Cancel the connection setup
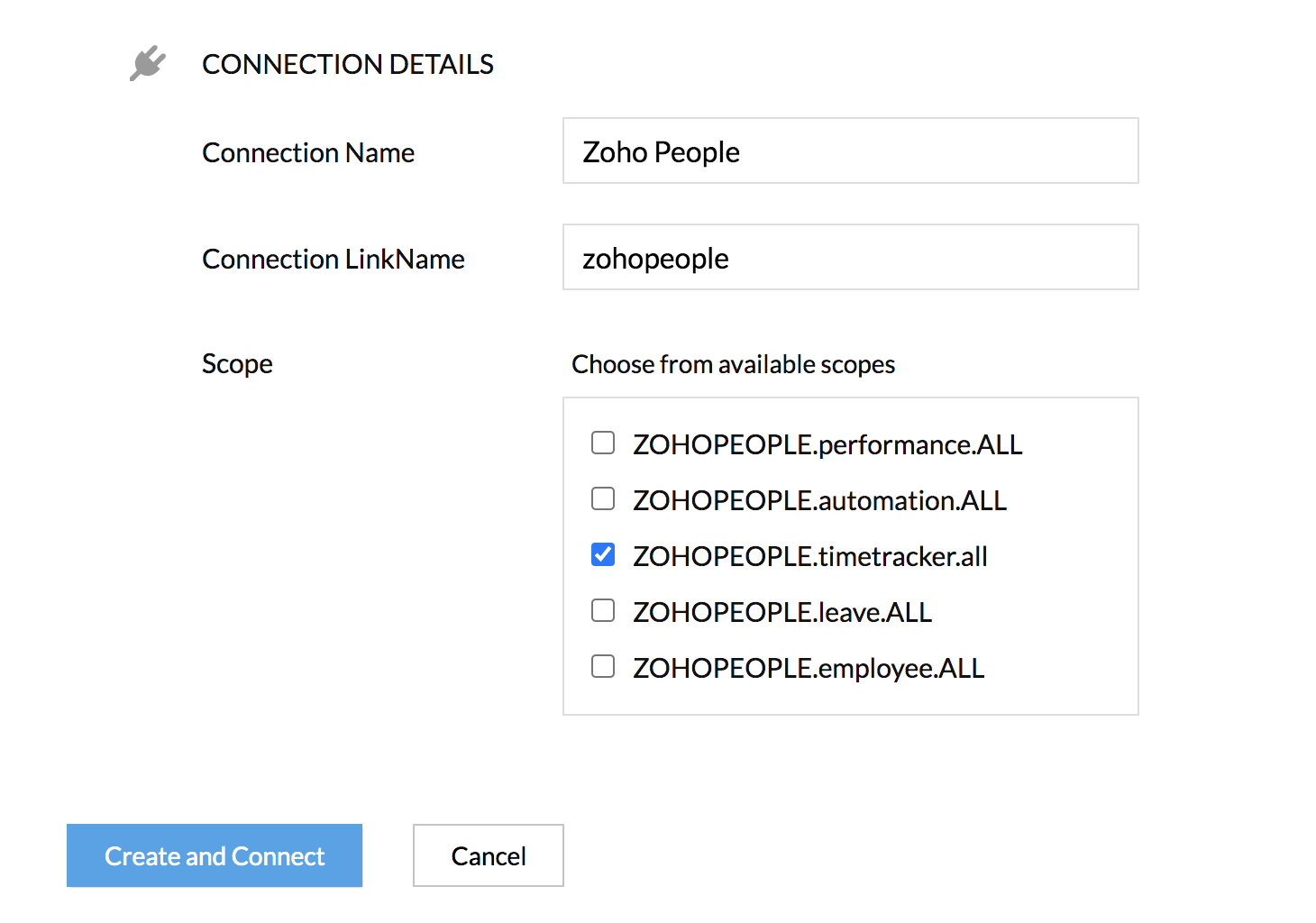This screenshot has height=923, width=1316. (x=489, y=855)
